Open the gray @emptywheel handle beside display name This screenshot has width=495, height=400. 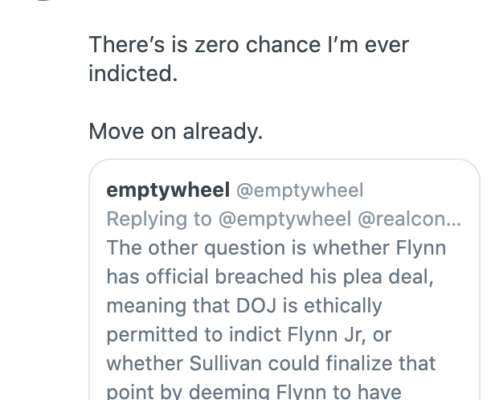click(x=300, y=190)
